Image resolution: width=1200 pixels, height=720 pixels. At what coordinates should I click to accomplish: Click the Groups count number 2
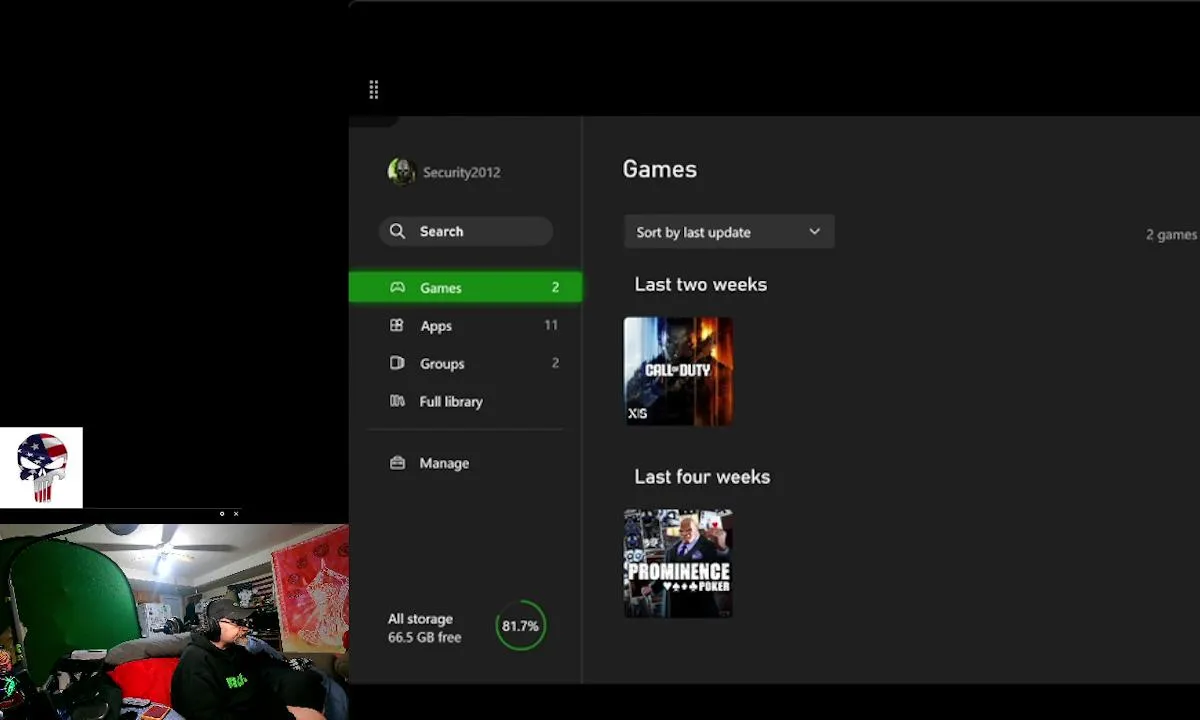point(555,363)
